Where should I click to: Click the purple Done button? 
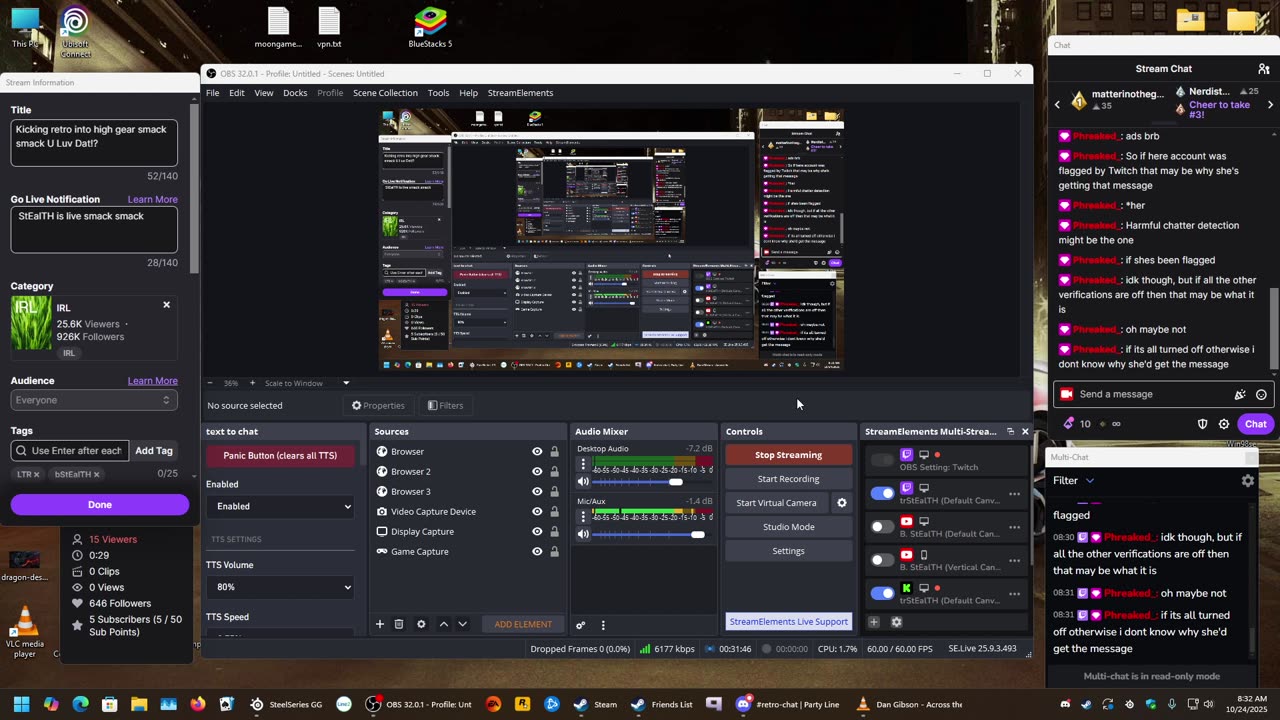100,505
